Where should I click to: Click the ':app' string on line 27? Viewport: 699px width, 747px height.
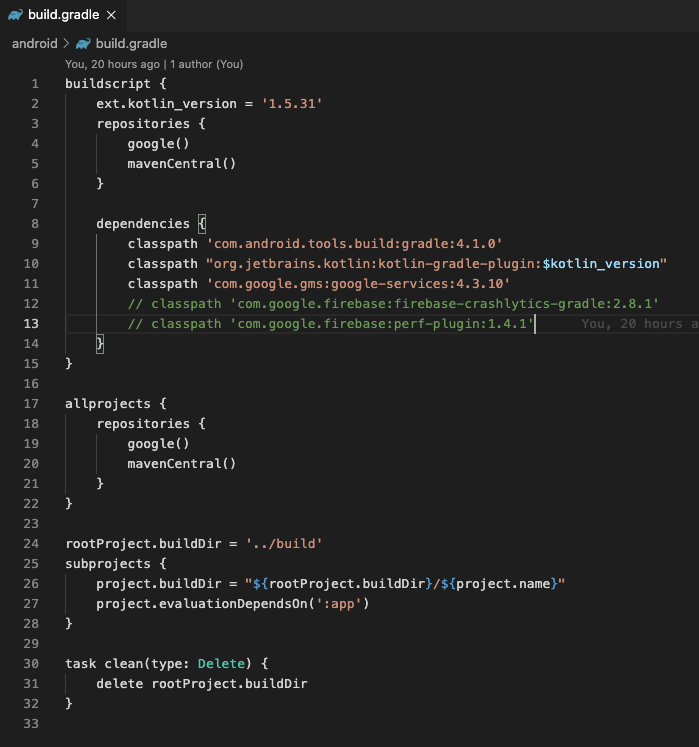coord(339,604)
